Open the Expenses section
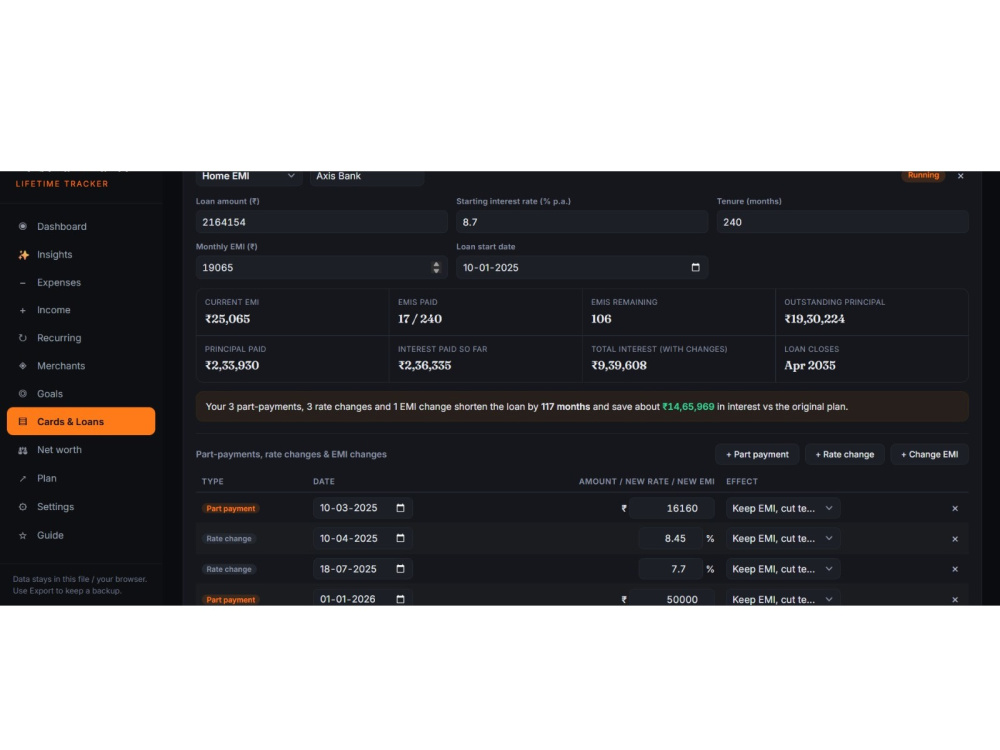The image size is (1000, 750). click(x=81, y=283)
